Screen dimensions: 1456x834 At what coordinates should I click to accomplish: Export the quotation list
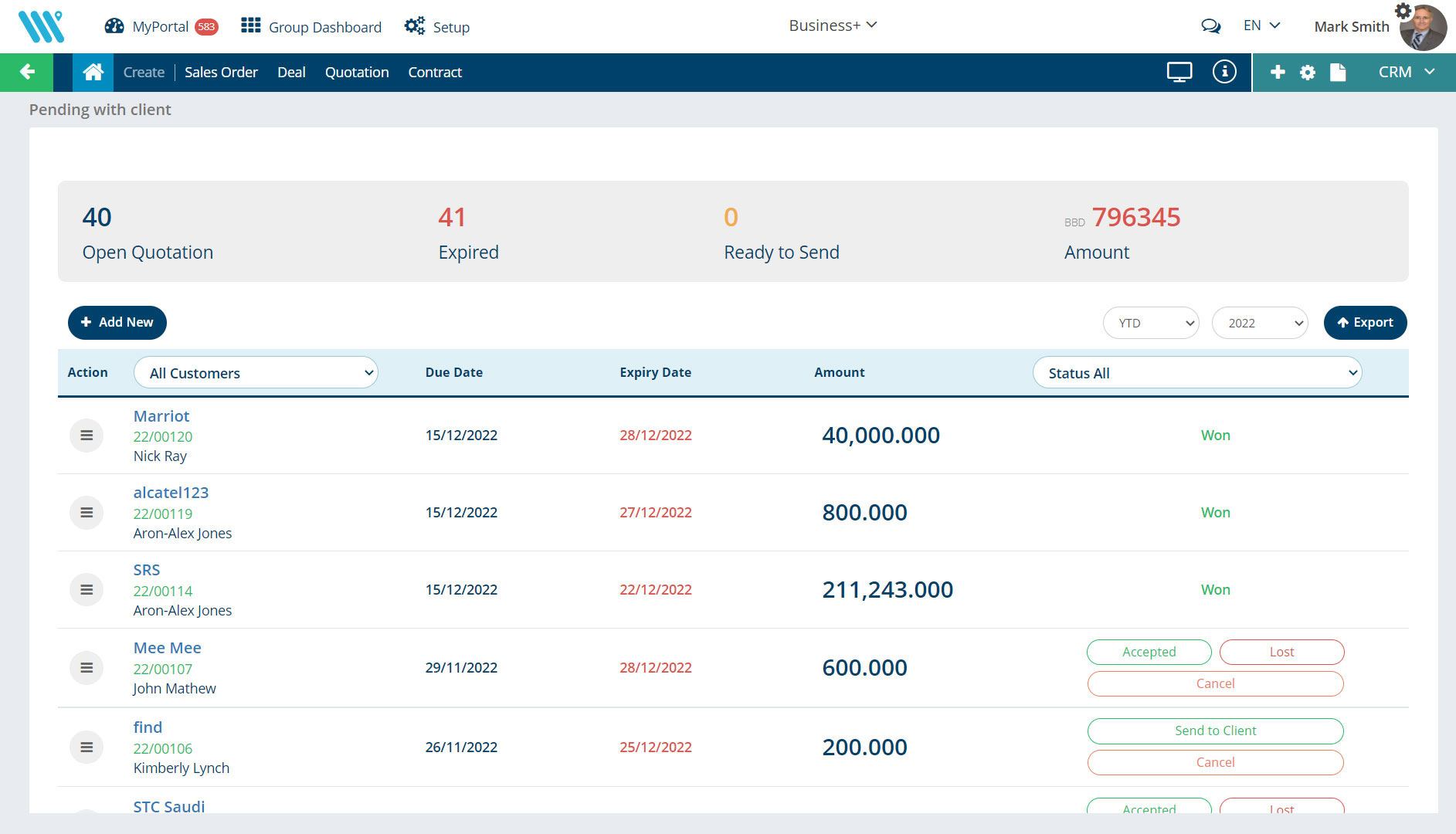[1365, 323]
